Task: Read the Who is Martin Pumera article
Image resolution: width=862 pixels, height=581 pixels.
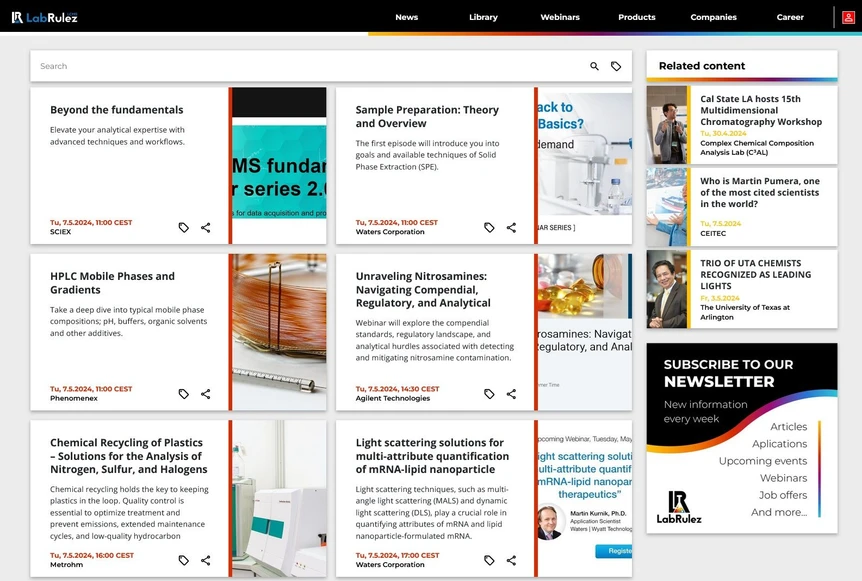Action: [x=759, y=193]
